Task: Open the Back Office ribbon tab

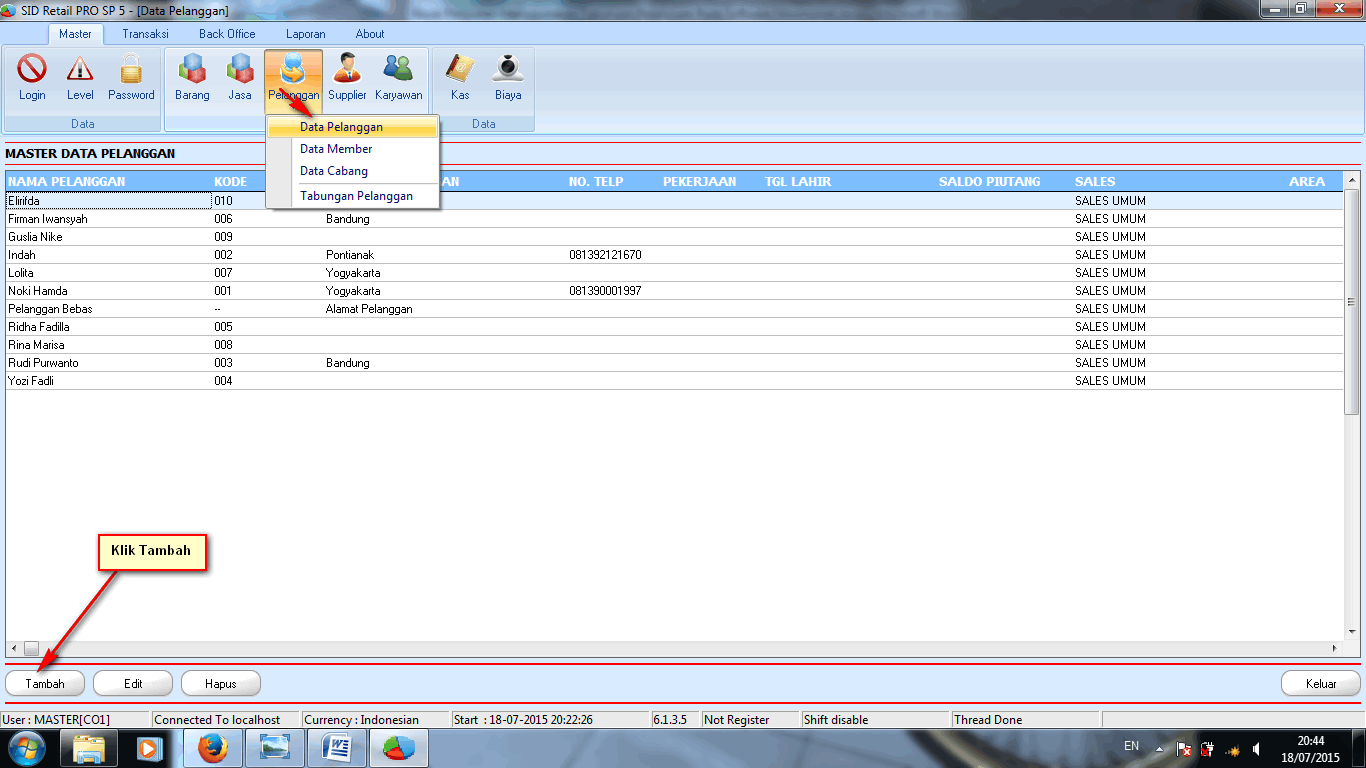Action: (227, 34)
